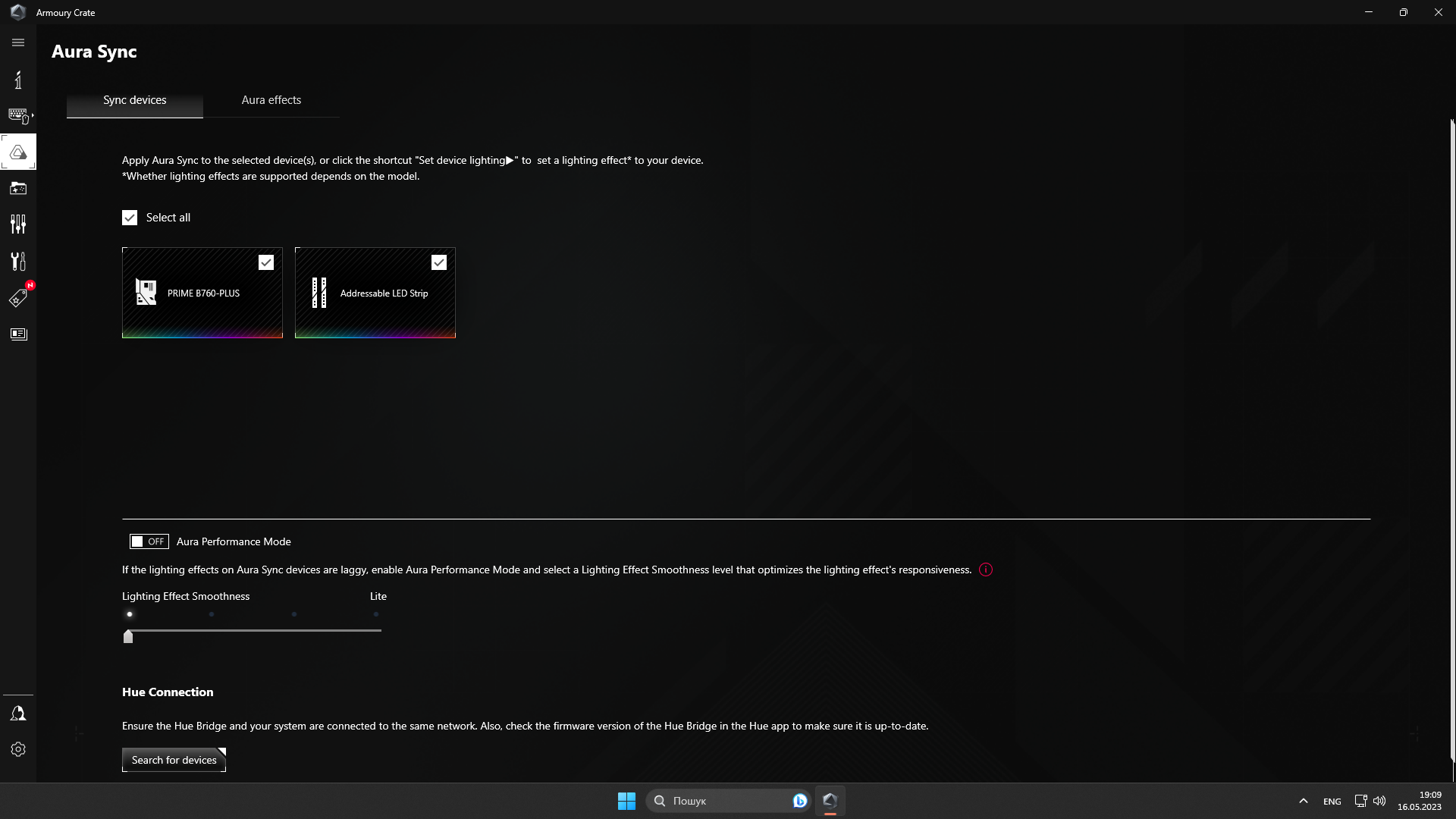Expand hidden icons in the system tray

point(1303,800)
